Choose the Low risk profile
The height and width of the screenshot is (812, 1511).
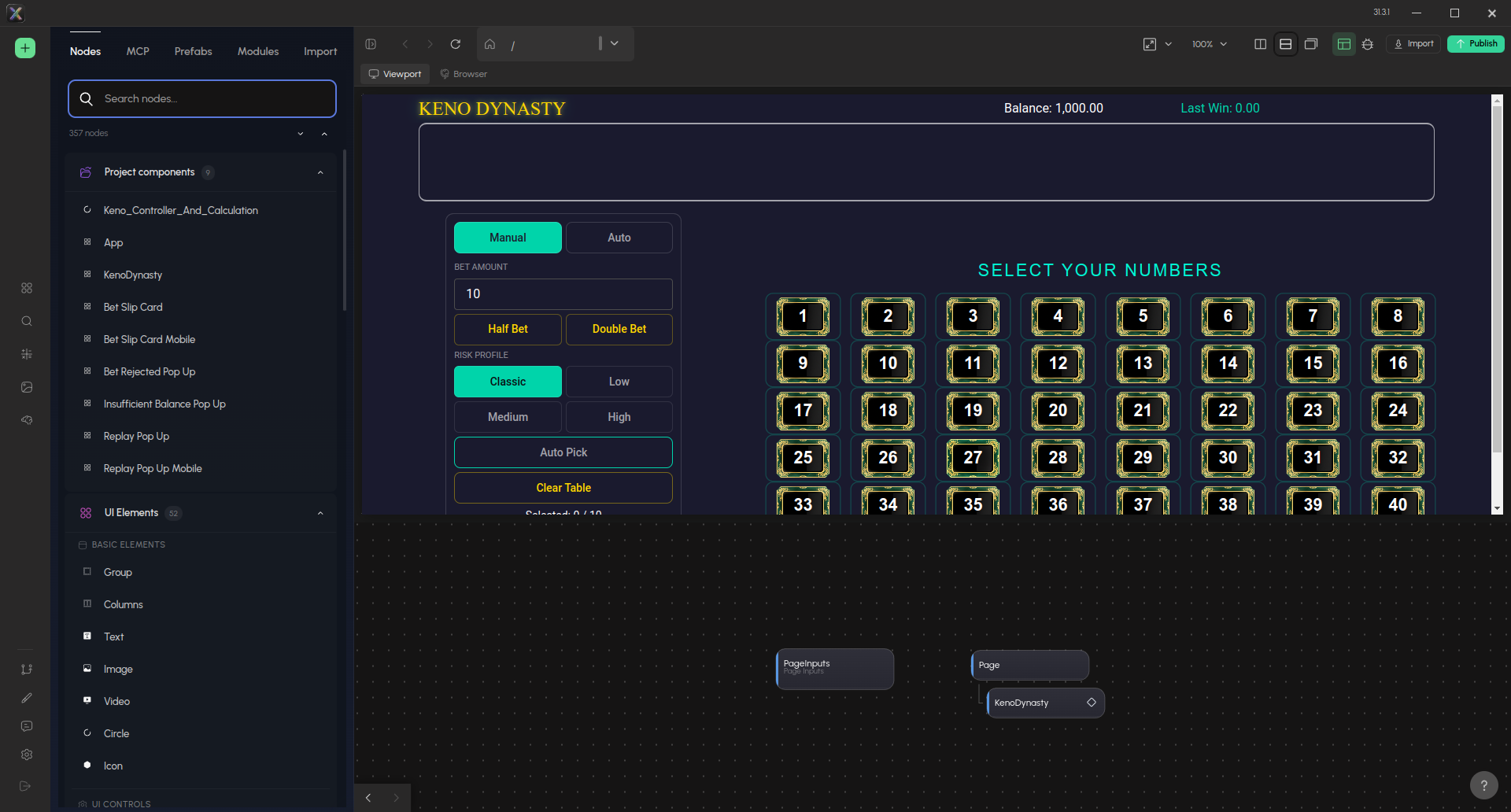(x=619, y=382)
